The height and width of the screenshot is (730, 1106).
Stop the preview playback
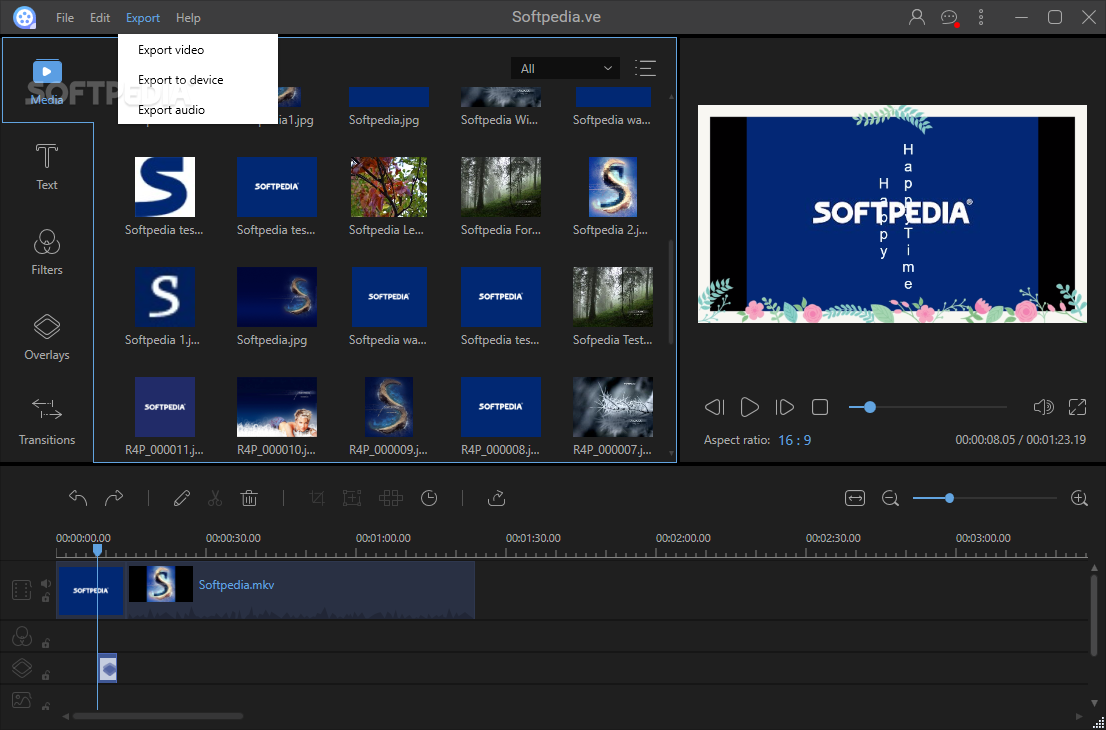[820, 407]
